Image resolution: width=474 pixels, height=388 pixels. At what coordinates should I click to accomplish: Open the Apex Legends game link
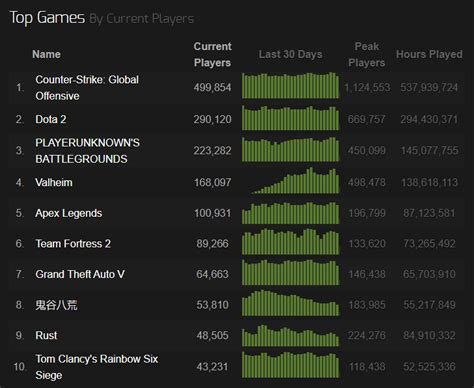tap(68, 213)
